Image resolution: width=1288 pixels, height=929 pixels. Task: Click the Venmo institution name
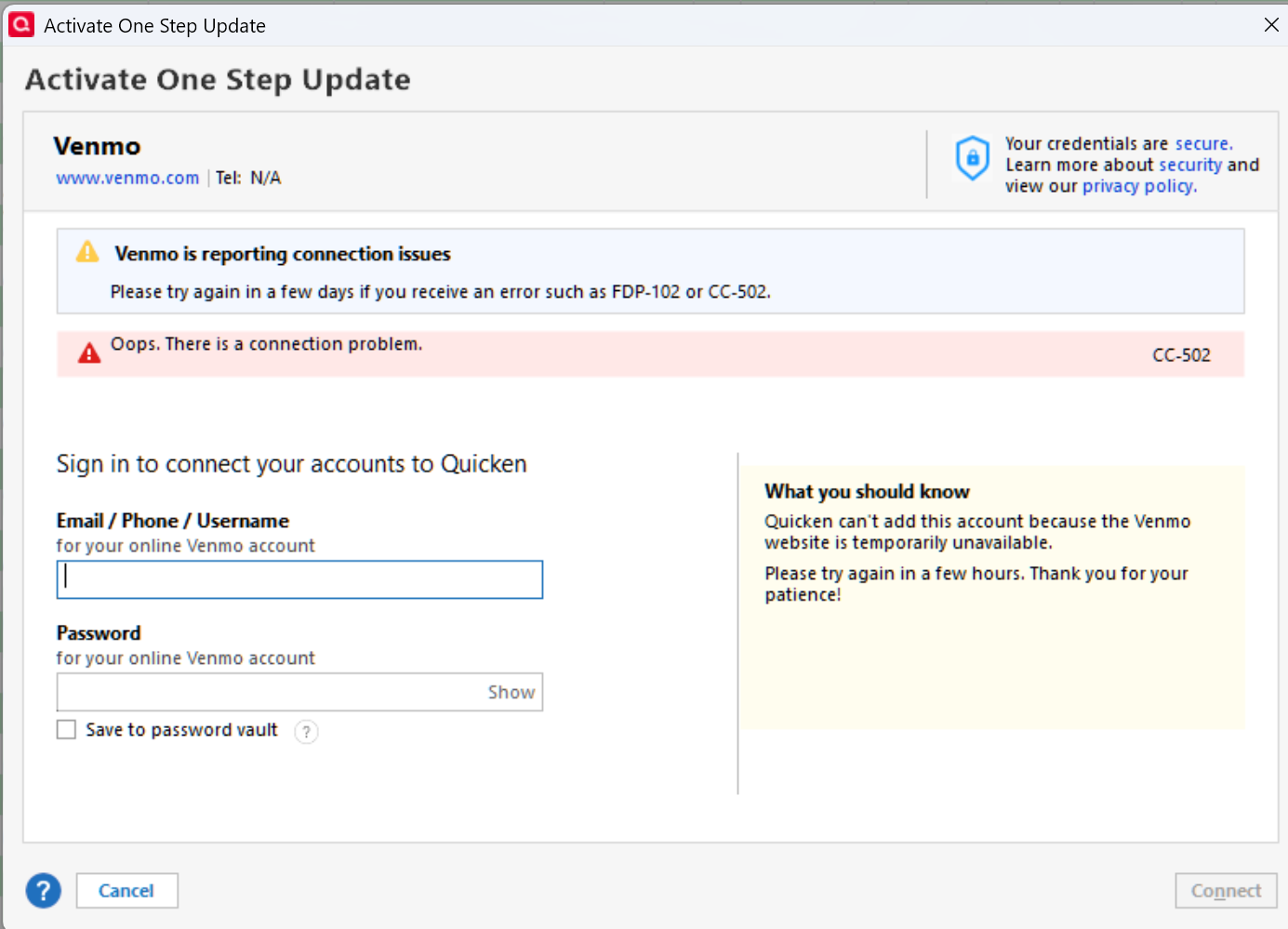pyautogui.click(x=97, y=146)
